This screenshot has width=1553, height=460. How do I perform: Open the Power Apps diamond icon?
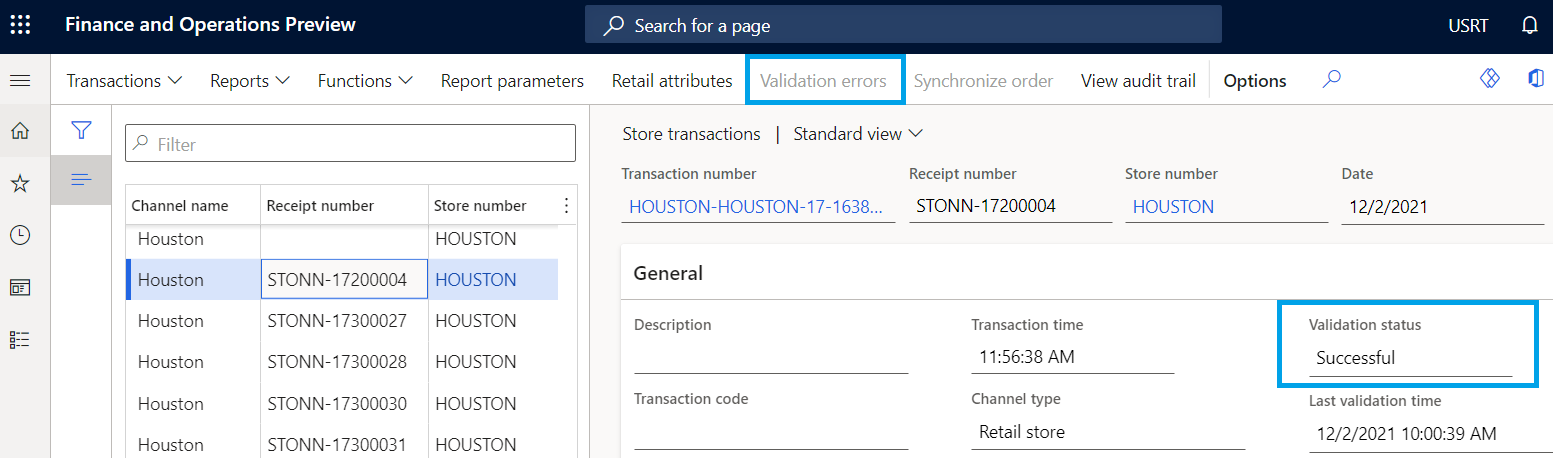pyautogui.click(x=1490, y=79)
